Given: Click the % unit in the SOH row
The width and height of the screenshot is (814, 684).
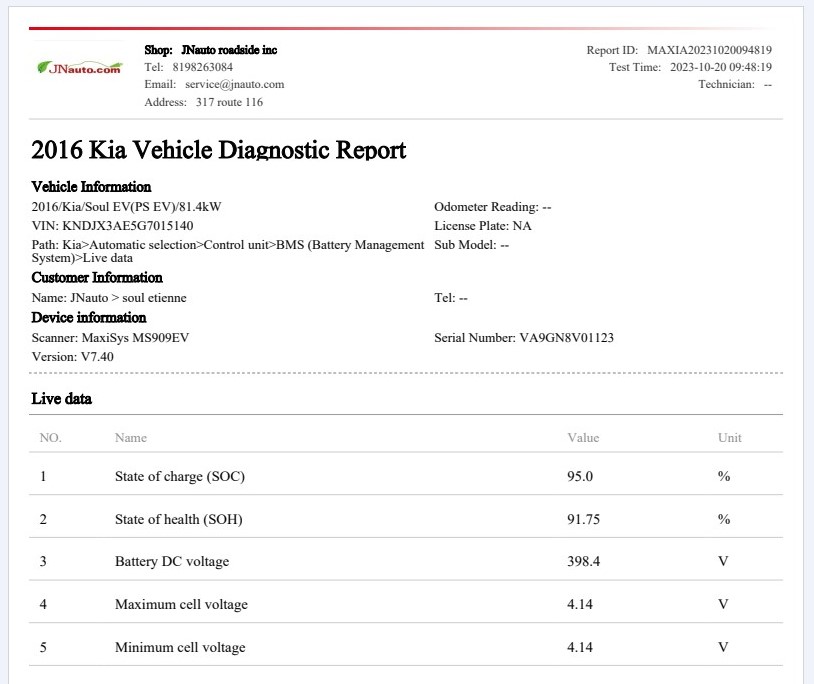Looking at the screenshot, I should (x=724, y=519).
